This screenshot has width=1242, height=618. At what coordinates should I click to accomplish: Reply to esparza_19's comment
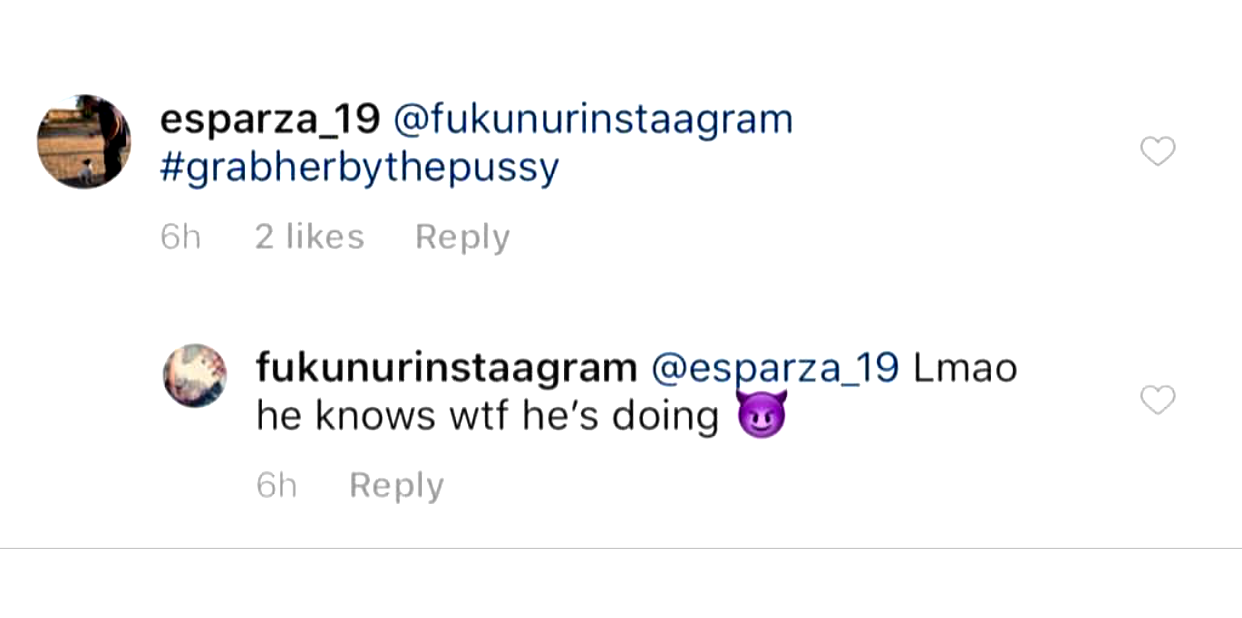[x=462, y=237]
